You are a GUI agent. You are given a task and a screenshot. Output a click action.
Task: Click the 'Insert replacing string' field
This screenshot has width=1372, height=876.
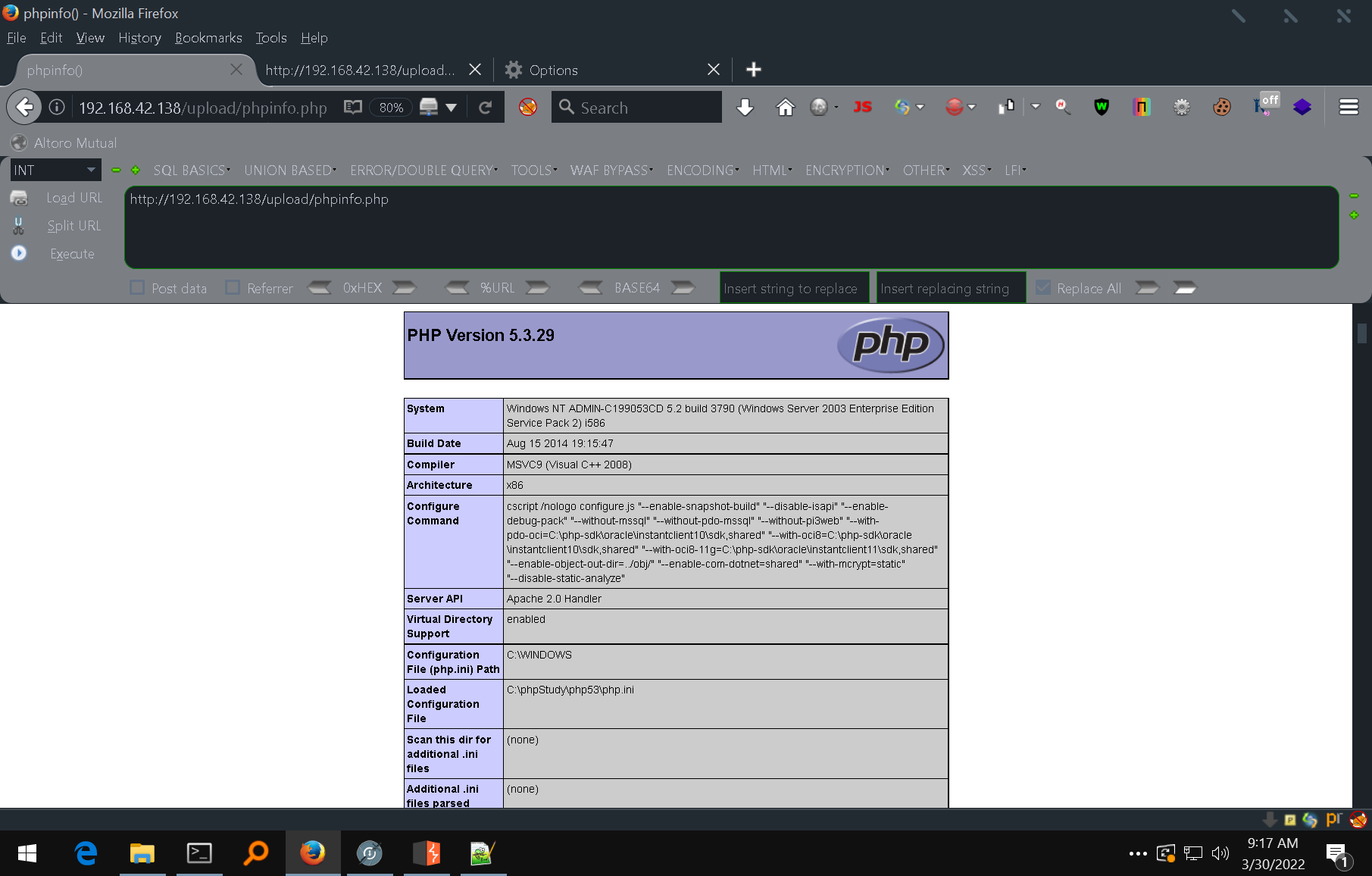tap(951, 288)
